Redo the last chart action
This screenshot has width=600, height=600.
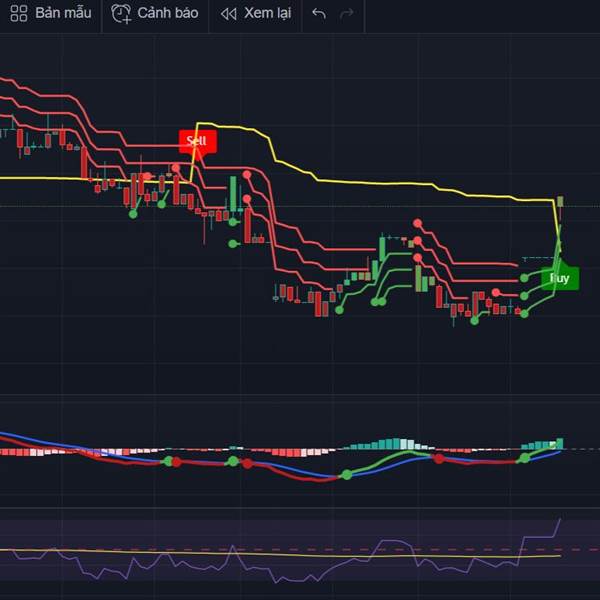(347, 14)
